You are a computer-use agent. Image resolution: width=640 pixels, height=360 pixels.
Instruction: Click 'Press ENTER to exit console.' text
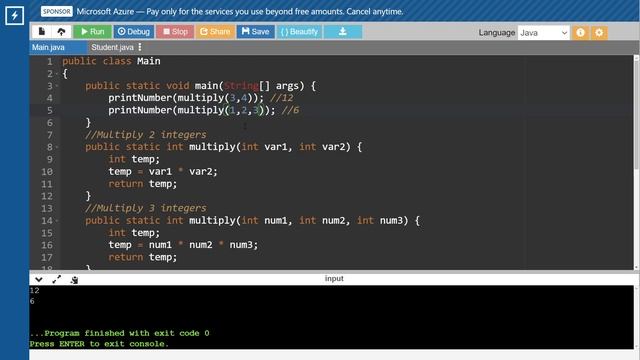click(x=99, y=344)
